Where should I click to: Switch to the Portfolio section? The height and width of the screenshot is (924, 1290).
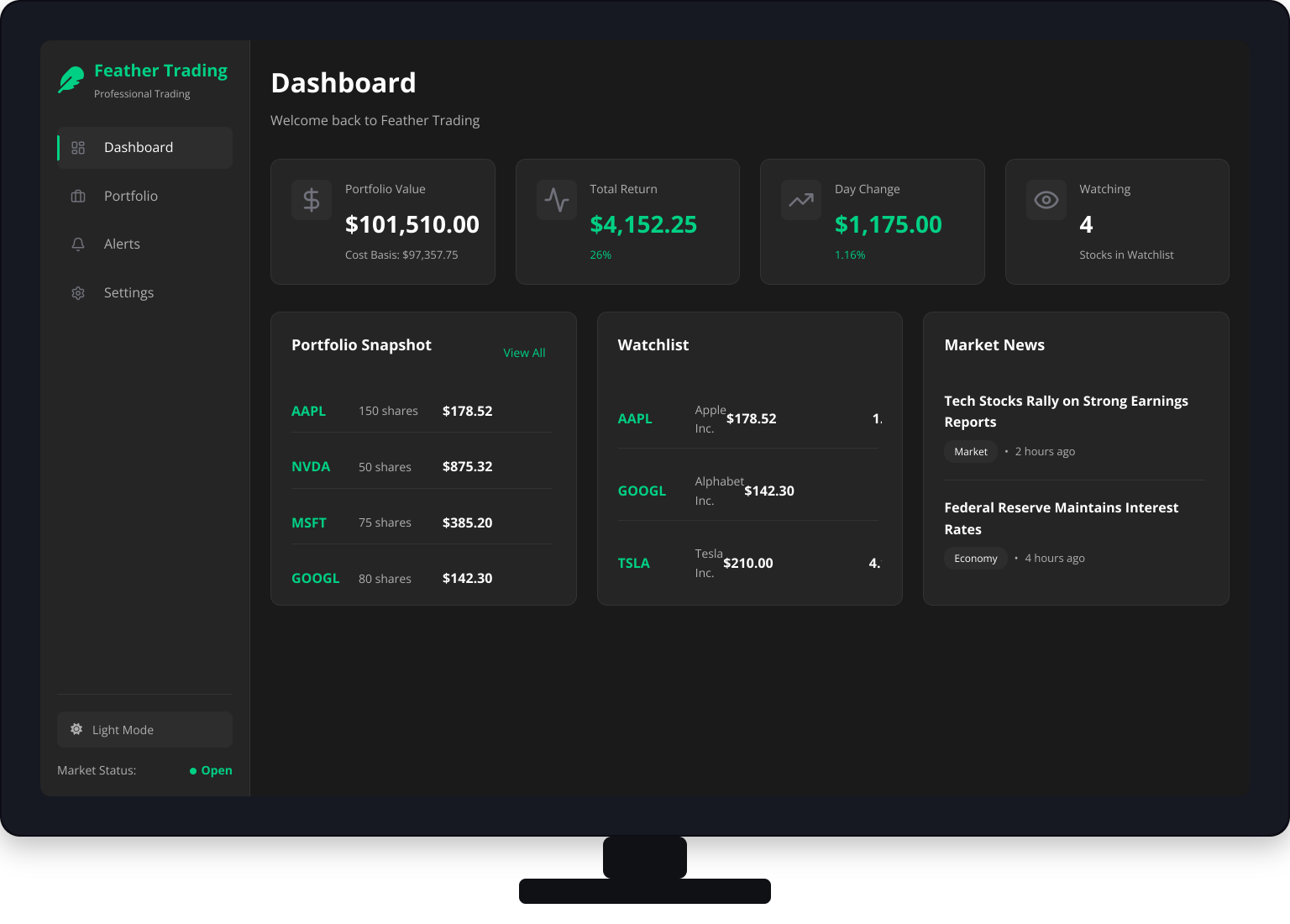pyautogui.click(x=130, y=196)
